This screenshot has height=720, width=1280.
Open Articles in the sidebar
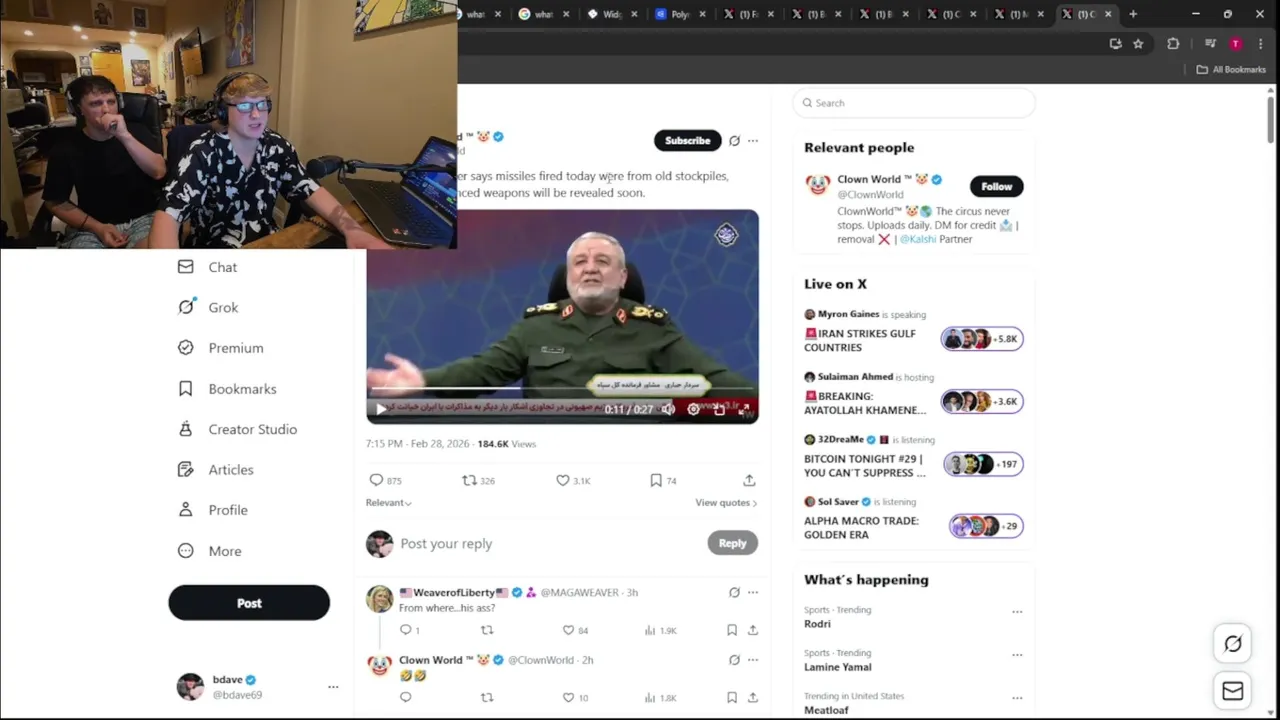216,470
